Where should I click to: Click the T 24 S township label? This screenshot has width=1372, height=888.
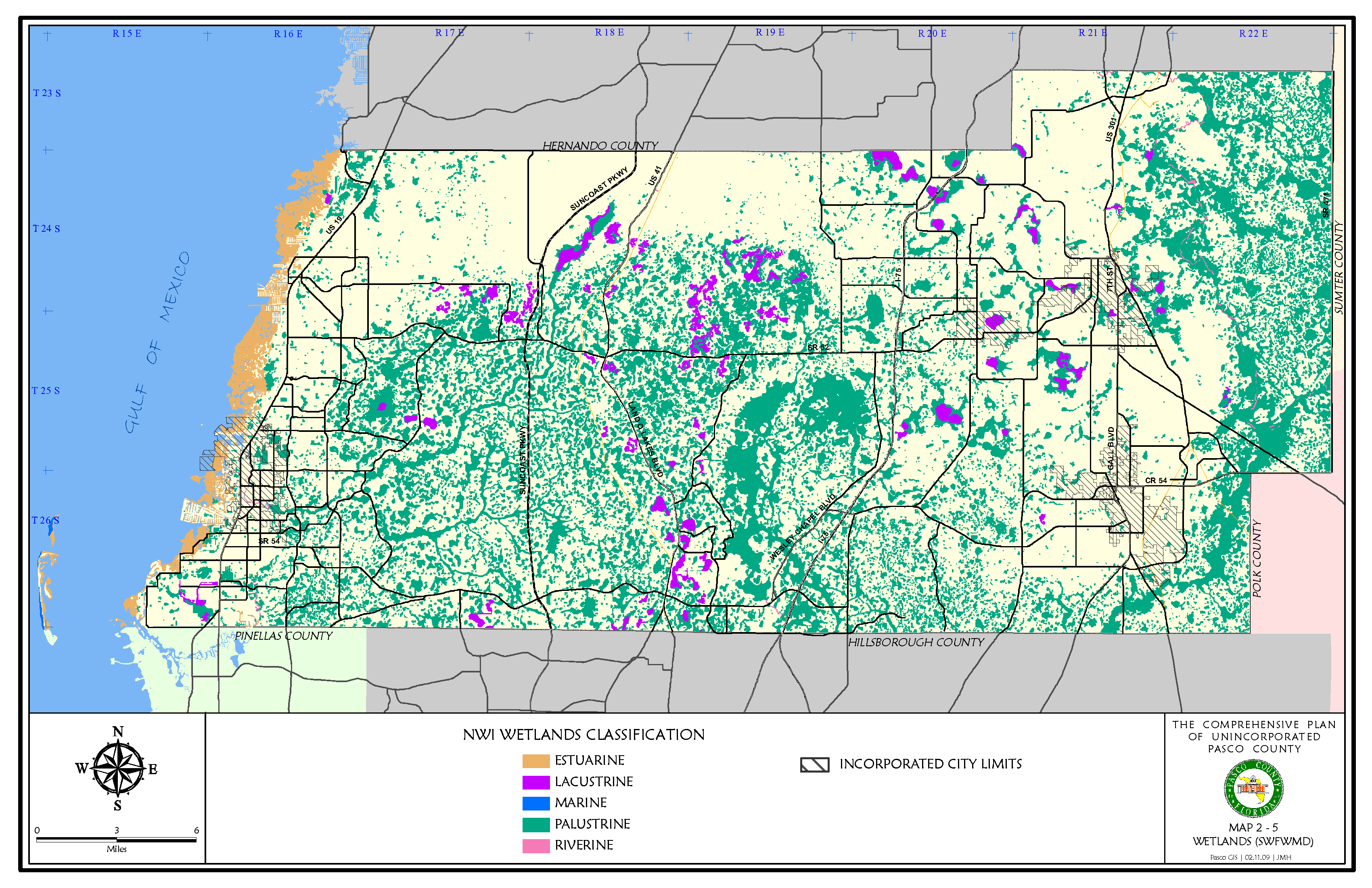click(46, 228)
